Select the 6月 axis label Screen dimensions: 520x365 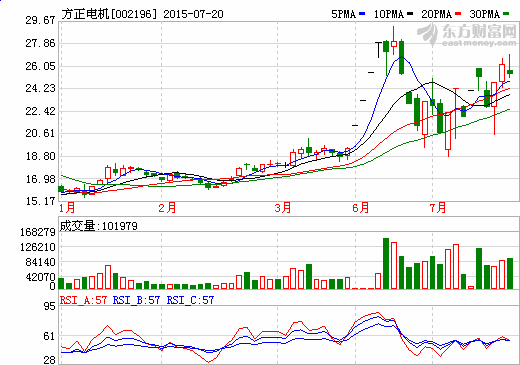click(x=361, y=208)
